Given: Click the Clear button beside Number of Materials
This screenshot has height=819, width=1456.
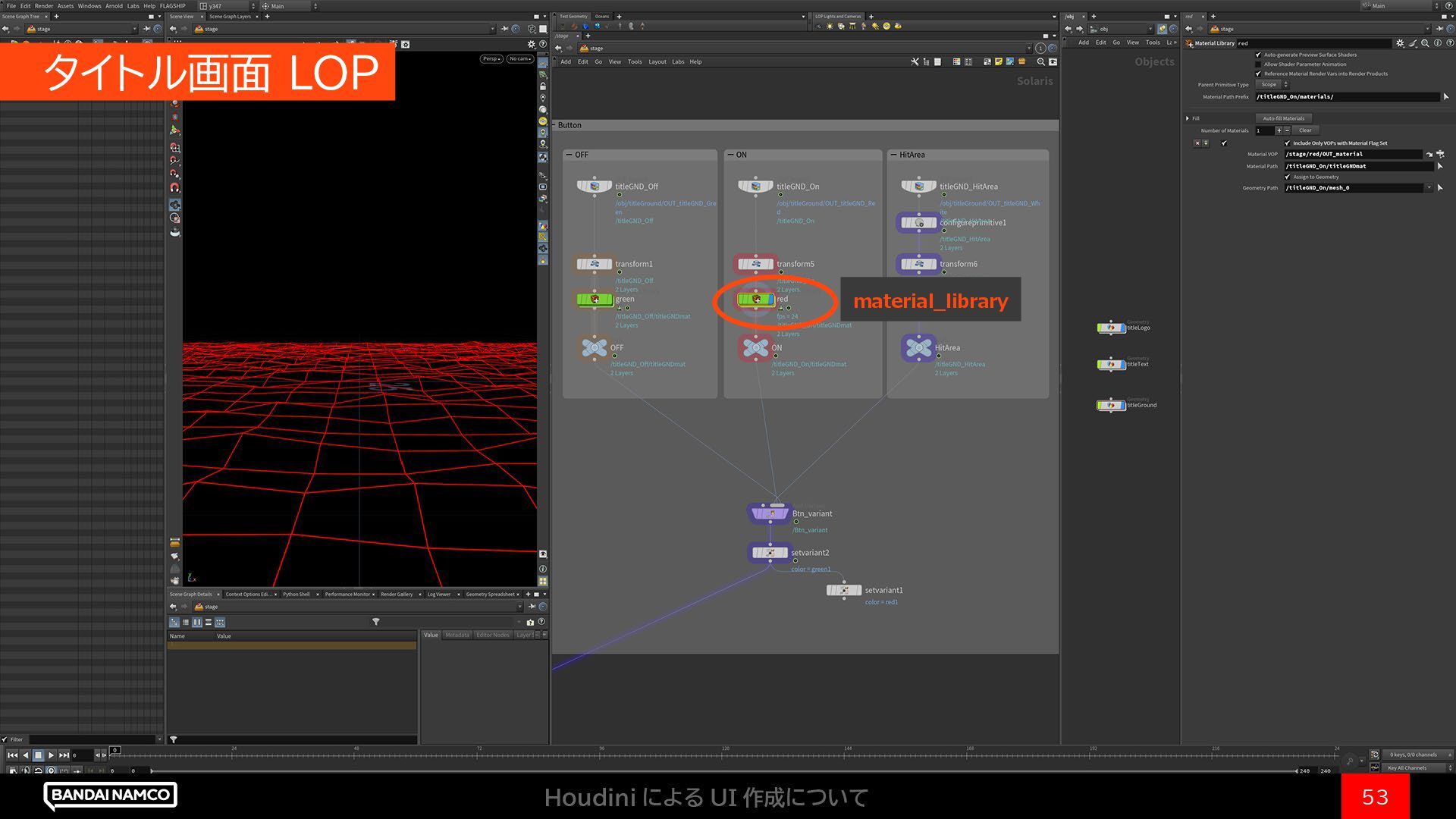Looking at the screenshot, I should [1304, 130].
